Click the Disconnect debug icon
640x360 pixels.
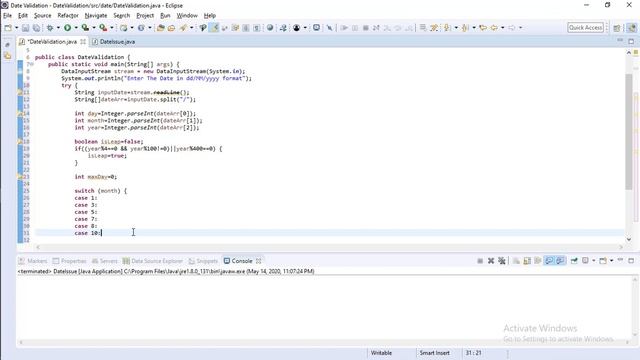click(x=376, y=28)
